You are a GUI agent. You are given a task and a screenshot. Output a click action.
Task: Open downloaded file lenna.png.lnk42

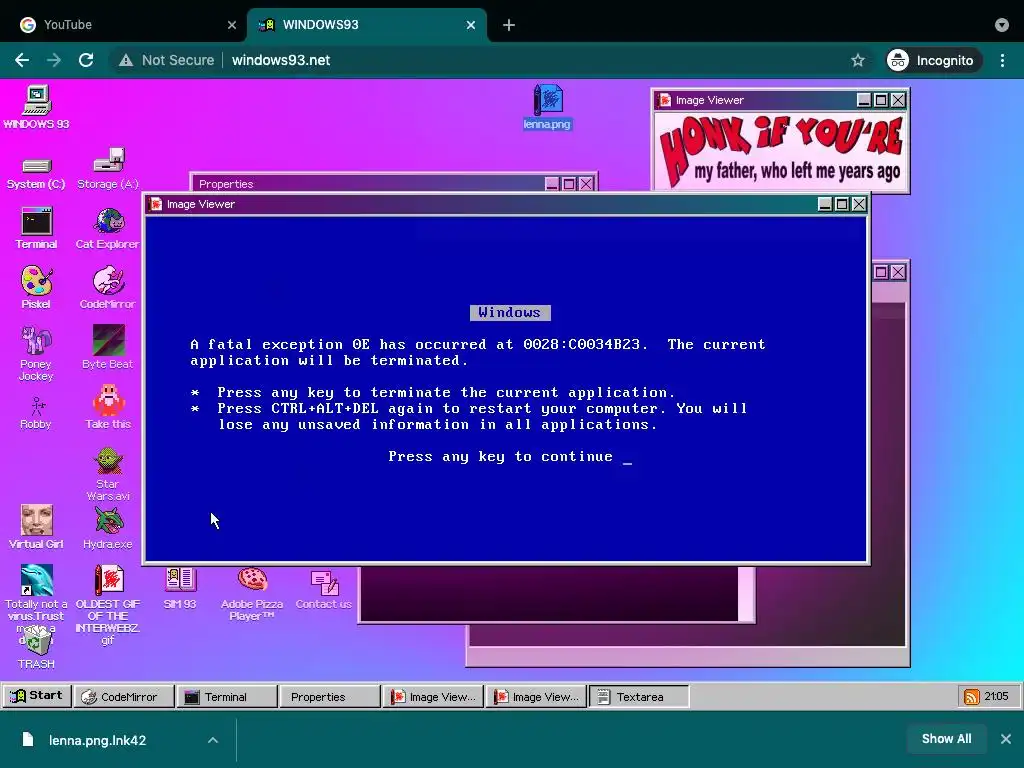click(97, 740)
